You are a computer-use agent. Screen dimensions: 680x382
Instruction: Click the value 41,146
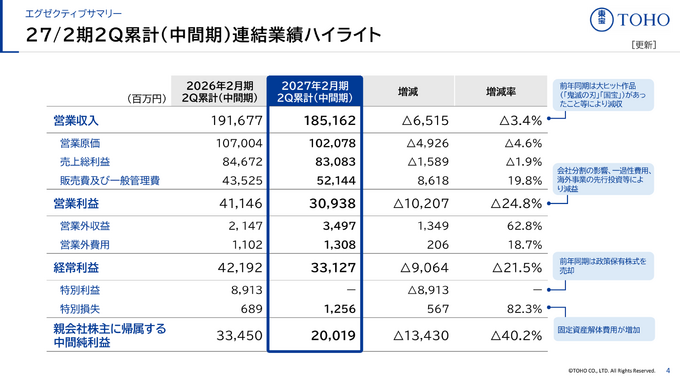point(241,203)
